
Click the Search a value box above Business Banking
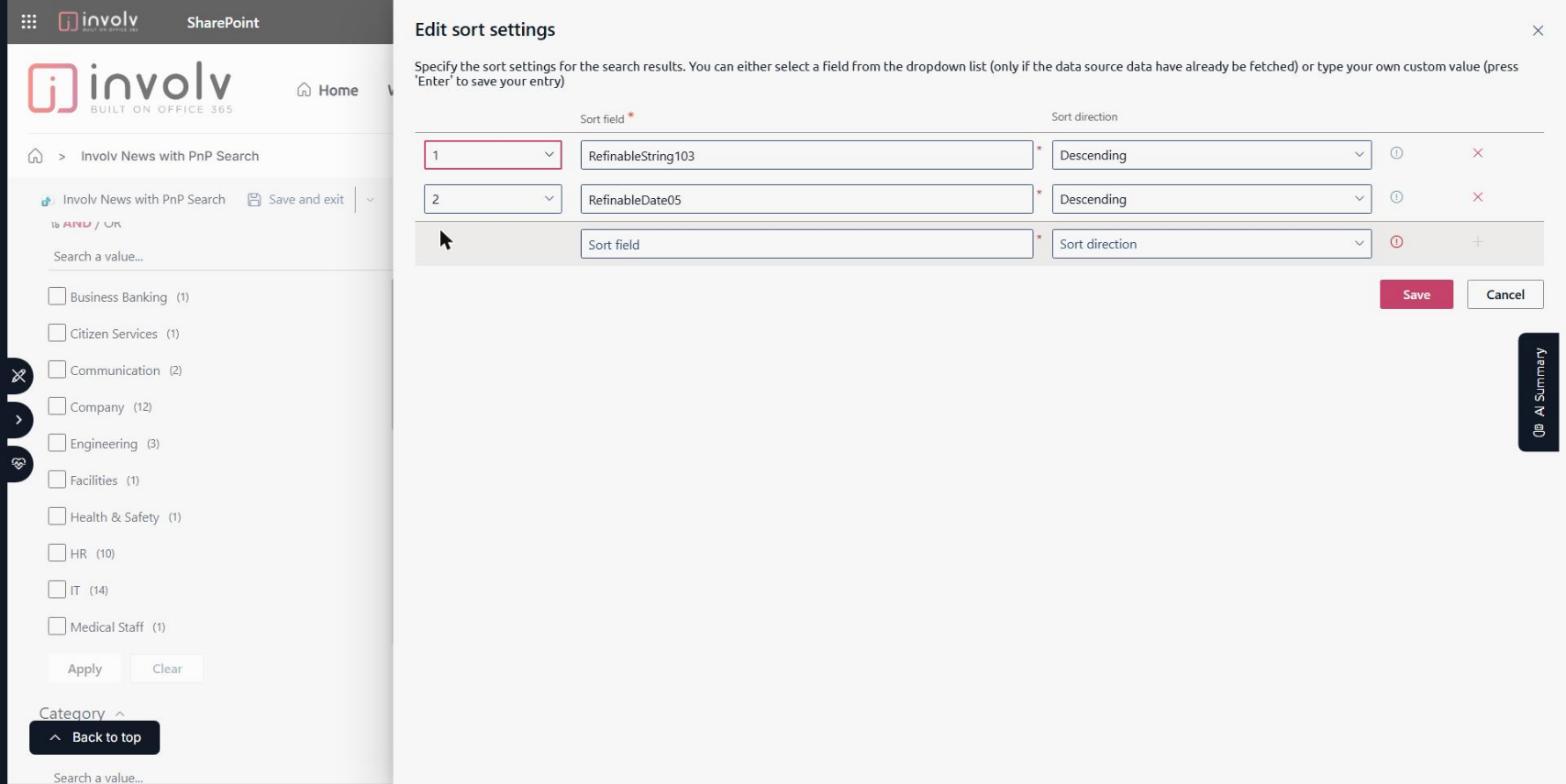(x=220, y=256)
